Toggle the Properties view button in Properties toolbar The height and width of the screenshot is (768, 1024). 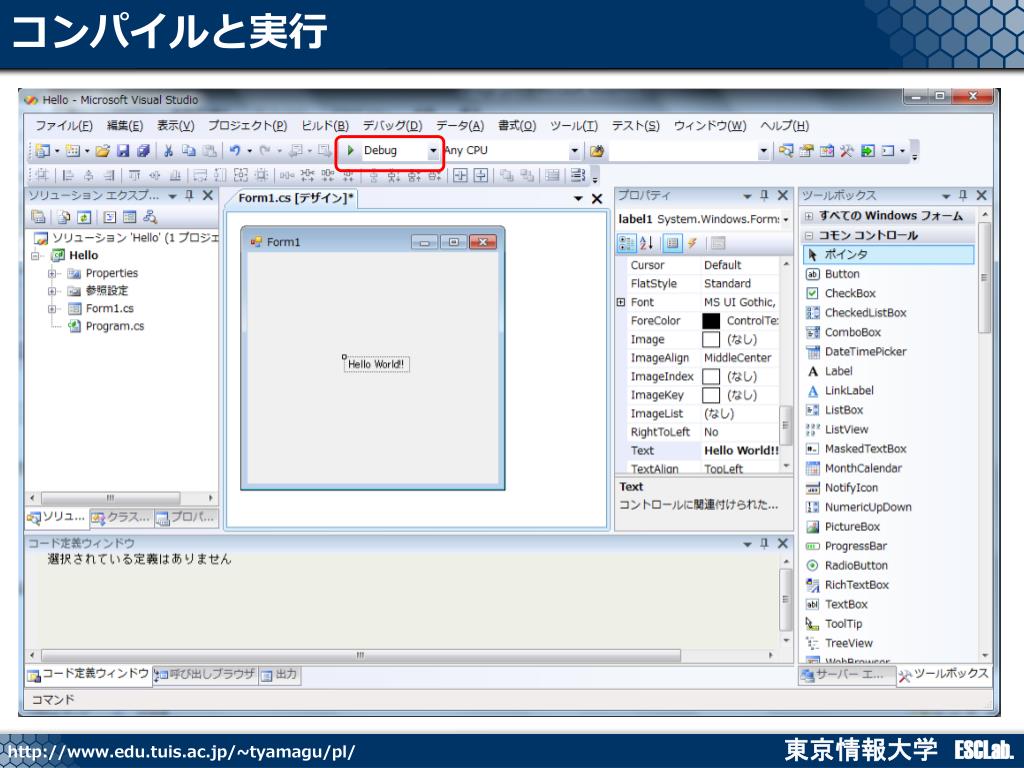[672, 244]
